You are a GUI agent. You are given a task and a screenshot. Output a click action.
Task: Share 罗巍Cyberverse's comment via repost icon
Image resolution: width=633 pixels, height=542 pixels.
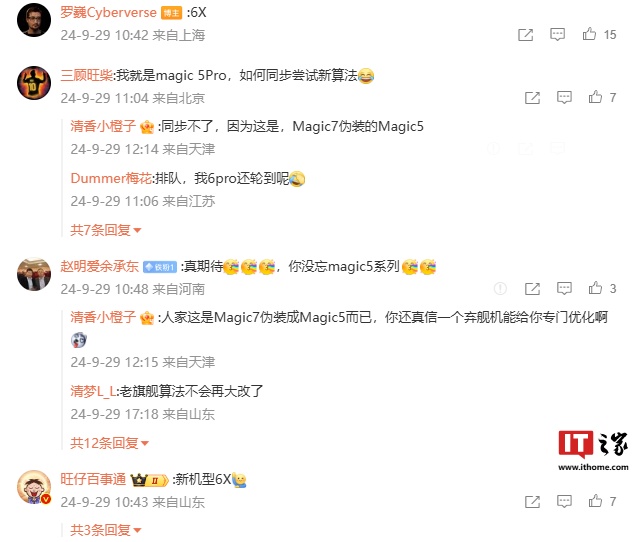click(525, 35)
